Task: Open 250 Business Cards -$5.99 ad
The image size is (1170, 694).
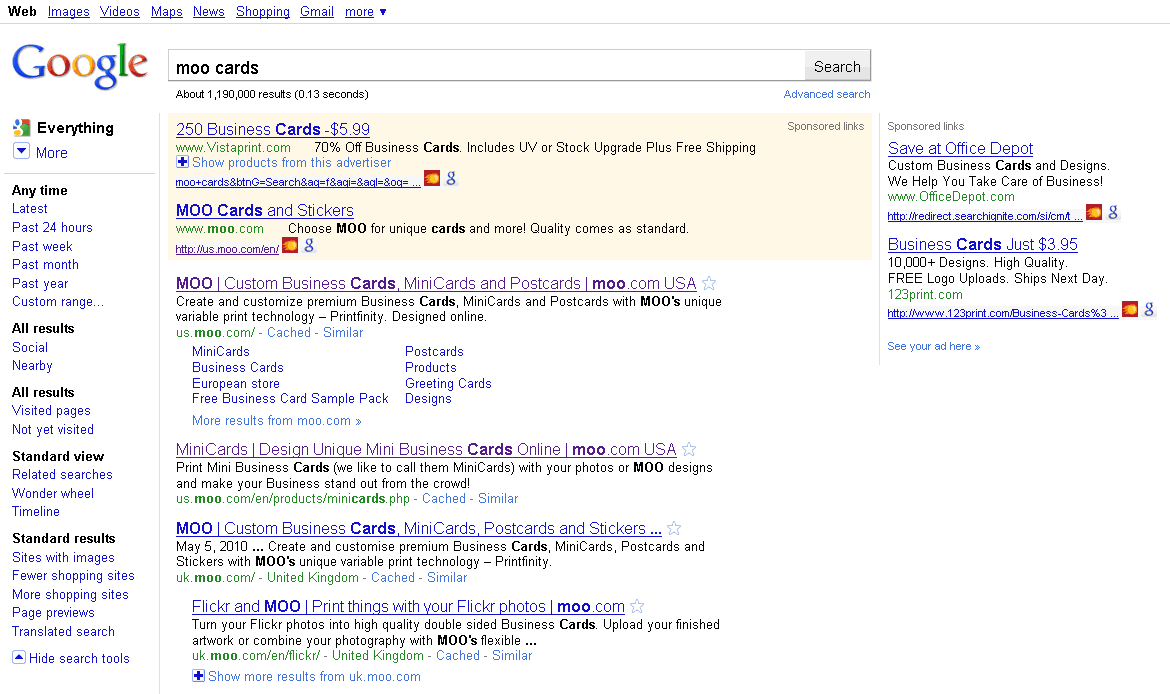Action: pyautogui.click(x=273, y=129)
